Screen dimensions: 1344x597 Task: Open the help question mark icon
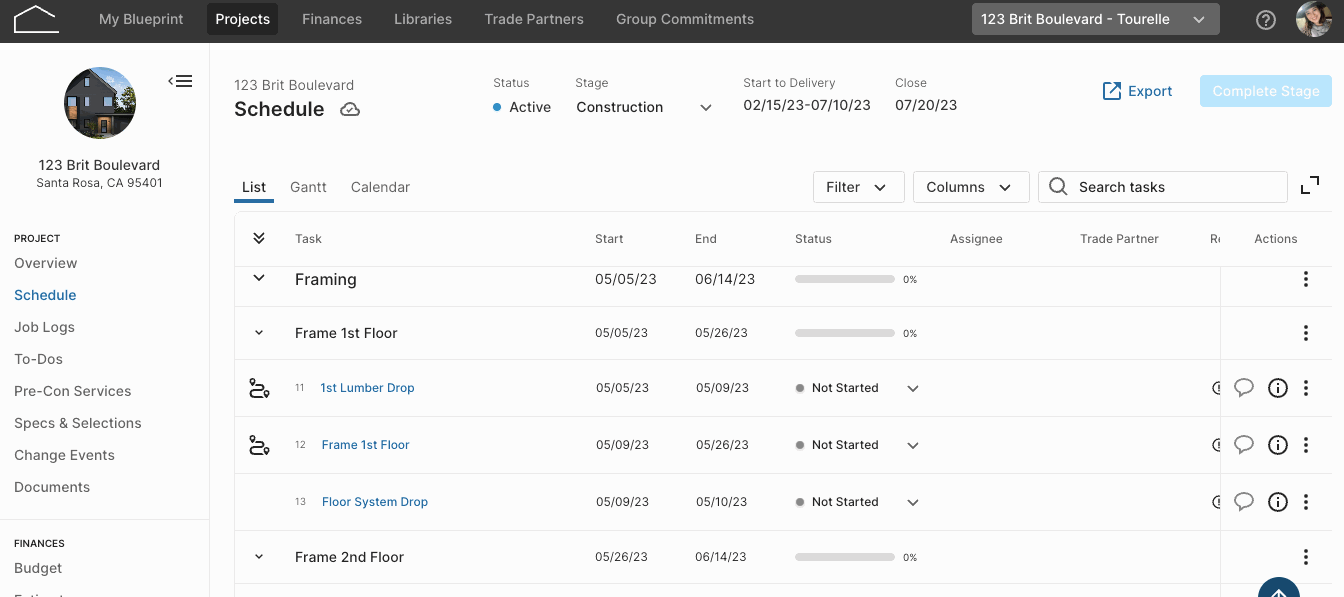(x=1266, y=20)
